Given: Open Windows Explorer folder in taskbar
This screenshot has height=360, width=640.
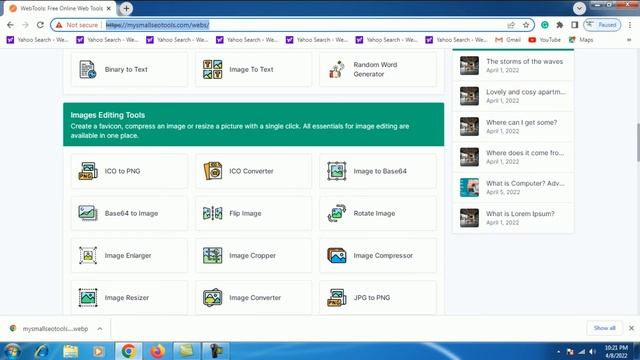Looking at the screenshot, I should click(x=70, y=351).
